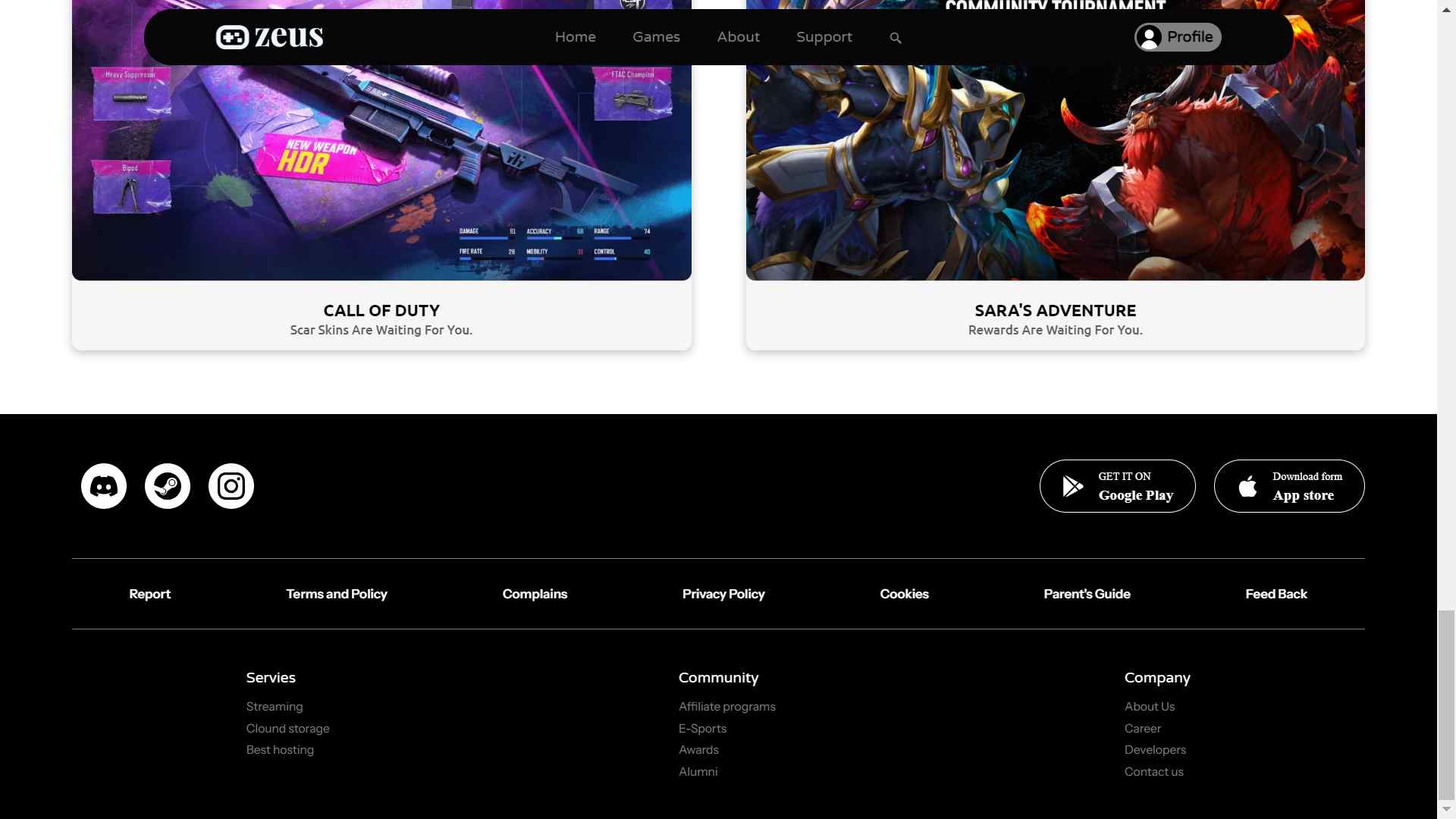Open the Support nav item
This screenshot has height=819, width=1456.
[824, 37]
